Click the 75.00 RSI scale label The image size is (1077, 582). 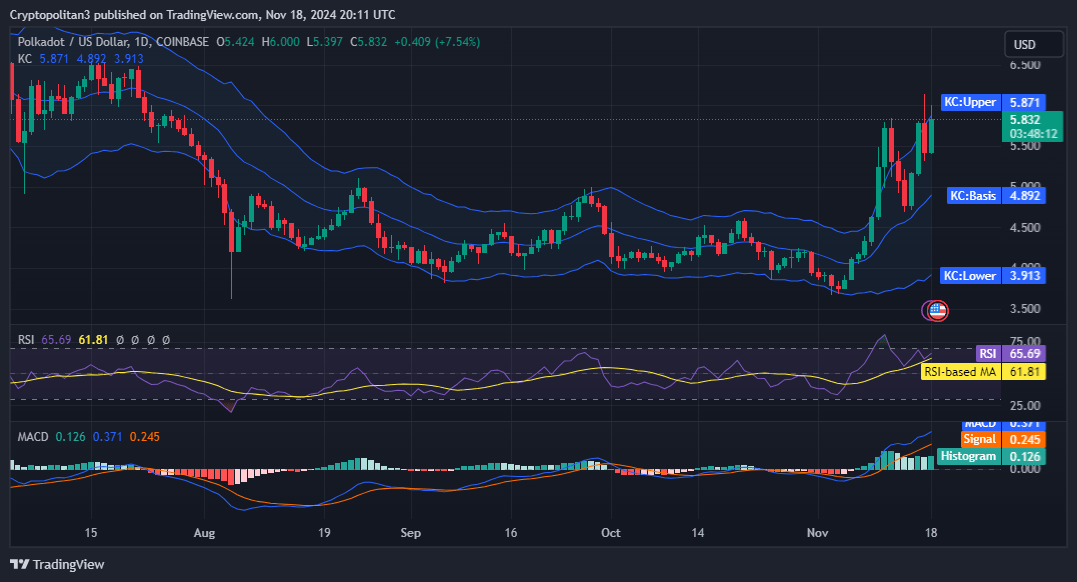click(x=1025, y=342)
